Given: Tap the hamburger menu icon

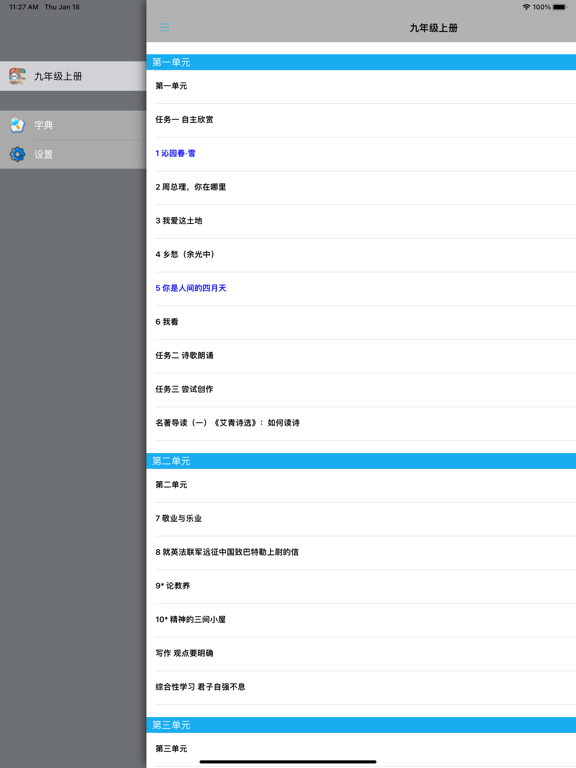Looking at the screenshot, I should click(165, 27).
